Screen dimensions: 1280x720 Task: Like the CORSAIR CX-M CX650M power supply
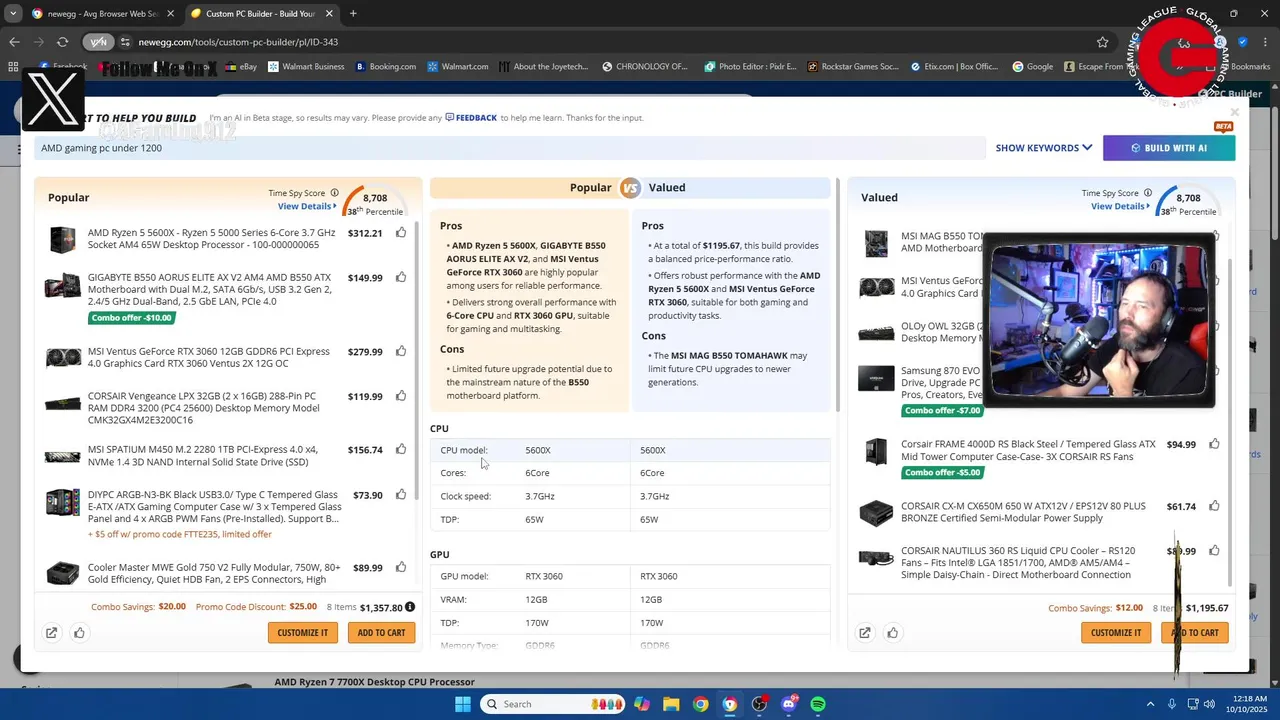point(1214,507)
